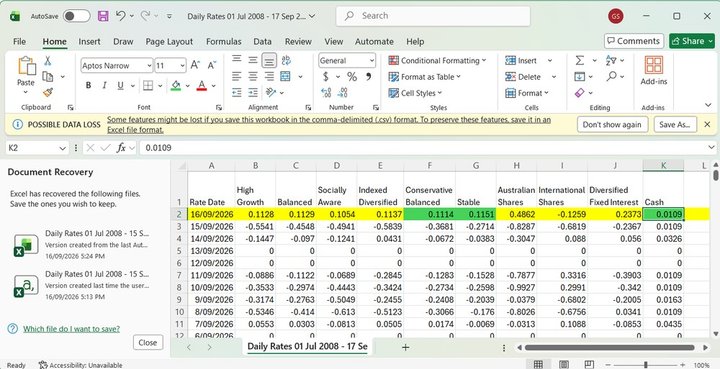Add a new sheet with plus
This screenshot has width=720, height=369.
point(405,347)
